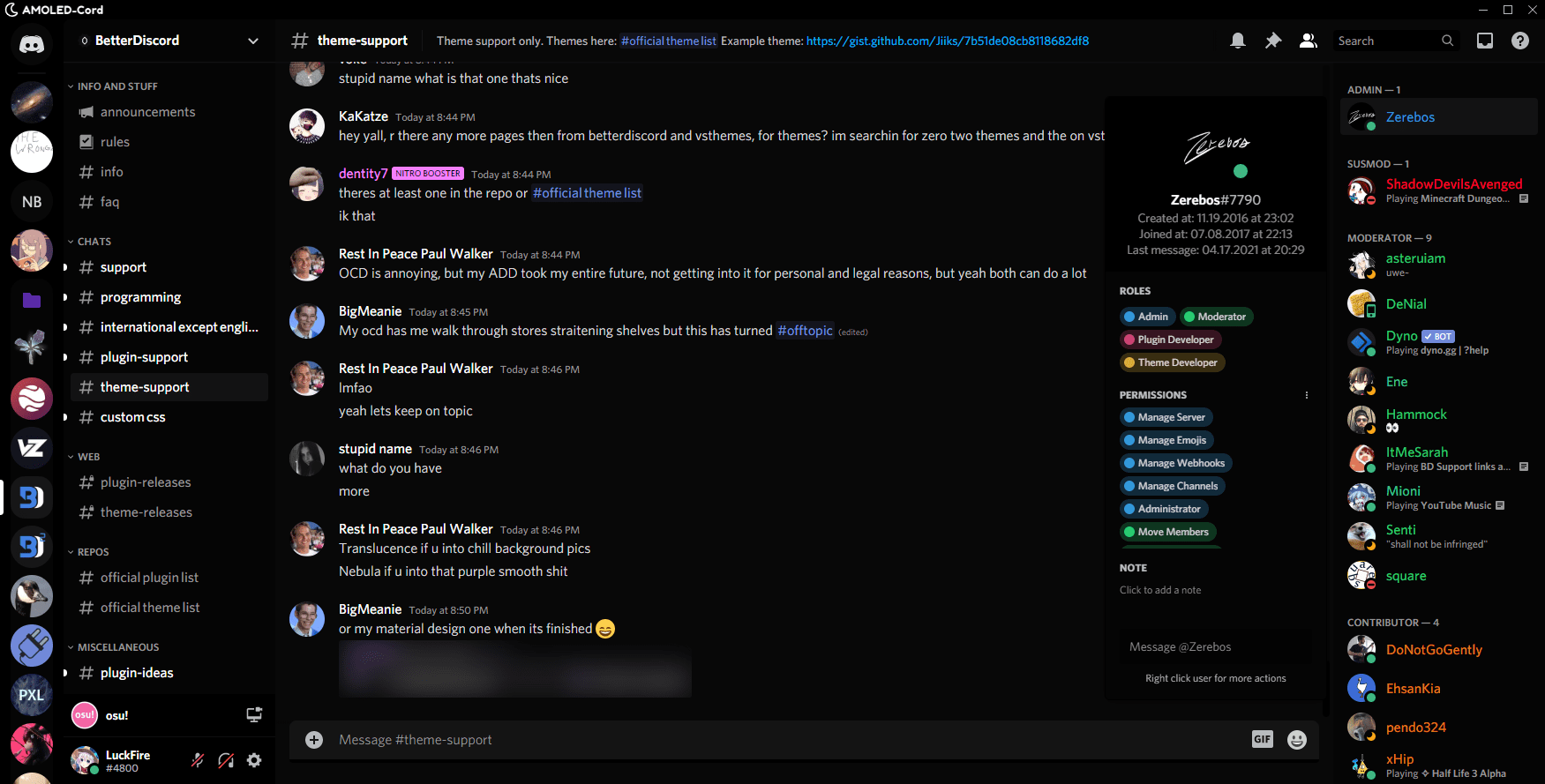This screenshot has width=1545, height=784.
Task: Click the attach file plus button
Action: (314, 740)
